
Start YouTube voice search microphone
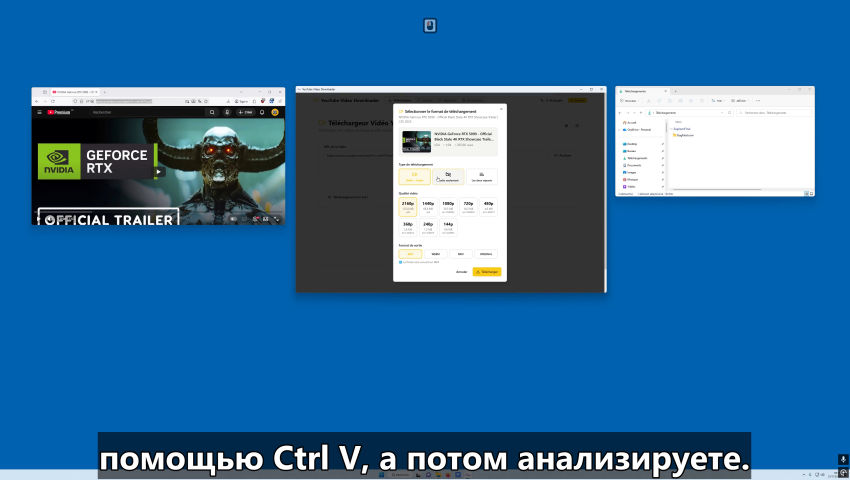tap(227, 112)
